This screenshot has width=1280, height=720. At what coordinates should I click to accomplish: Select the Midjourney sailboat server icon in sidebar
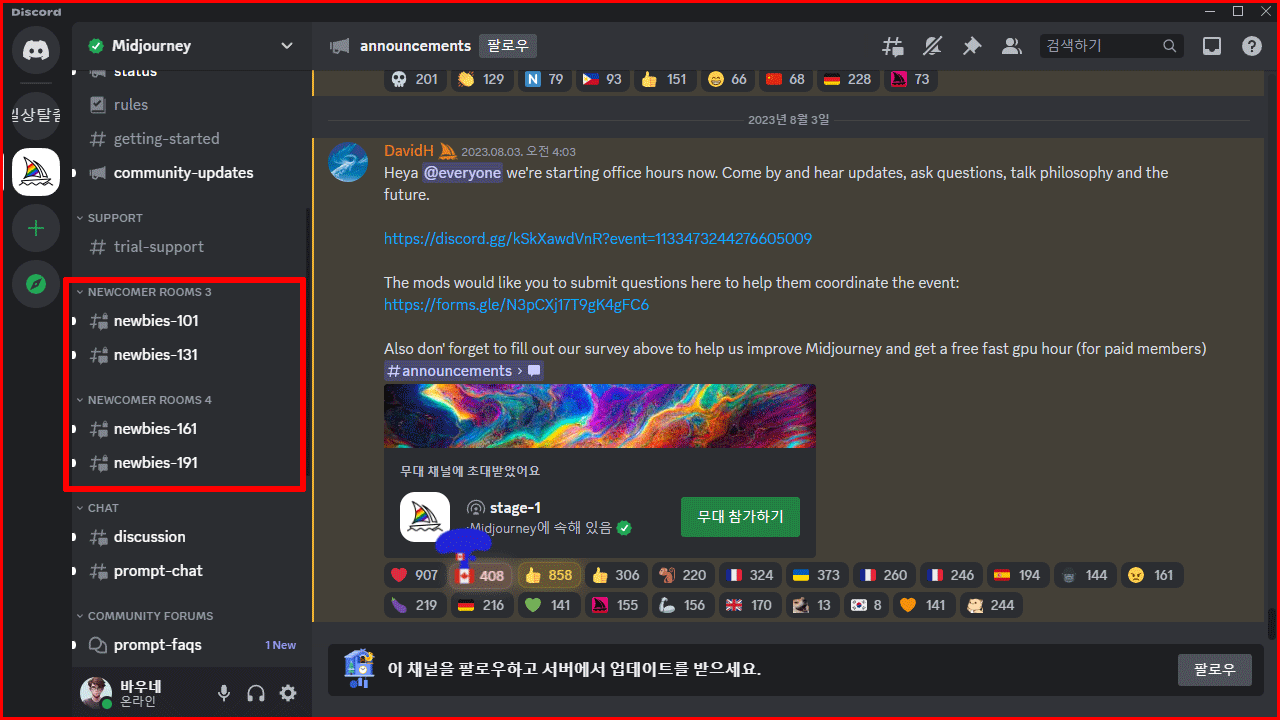click(x=36, y=172)
